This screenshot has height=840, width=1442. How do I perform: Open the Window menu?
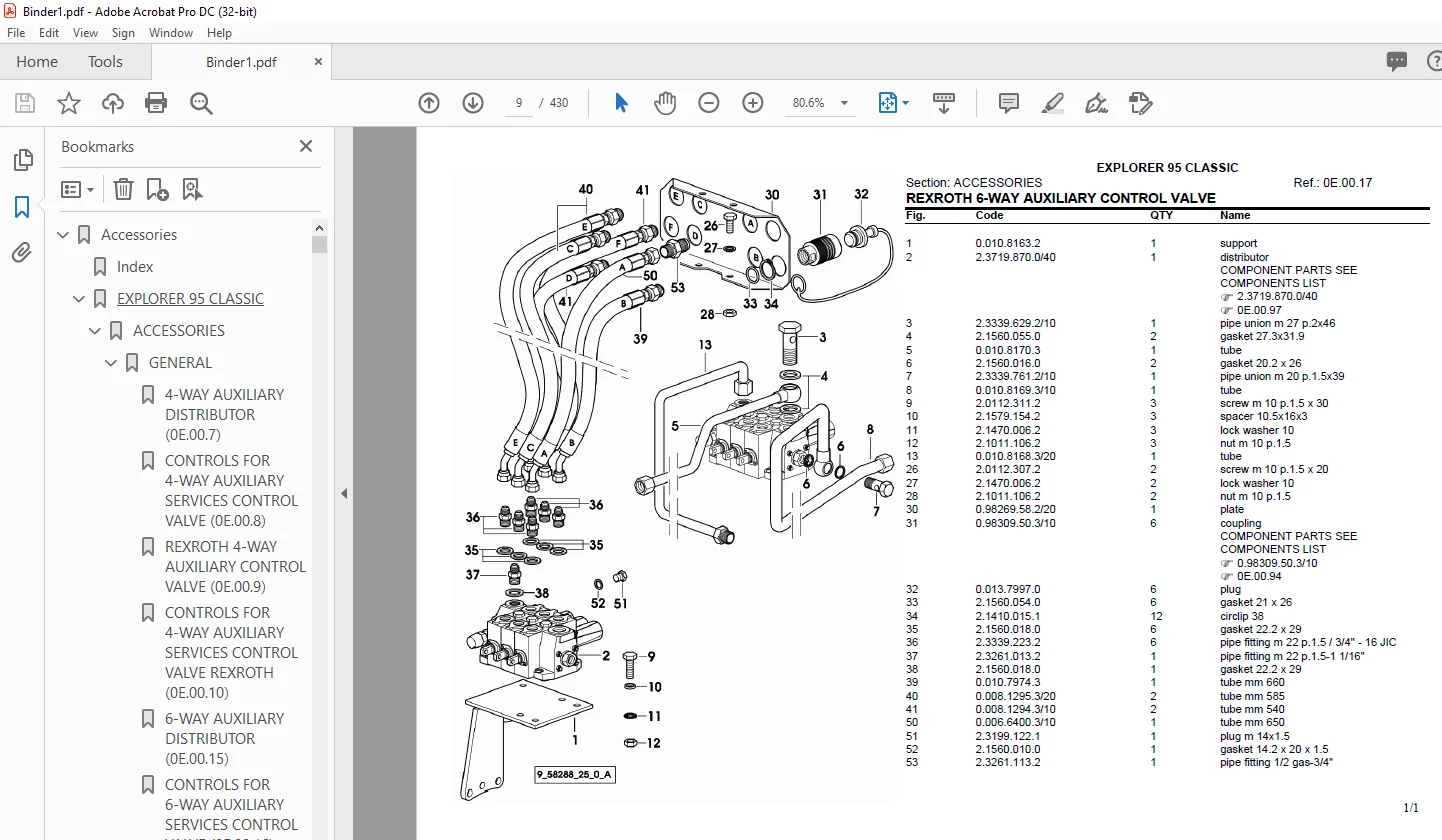(x=171, y=33)
